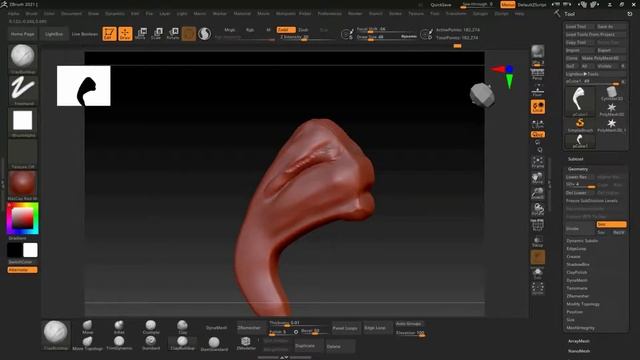Collapse the Geometry section
Image resolution: width=640 pixels, height=360 pixels.
tap(578, 169)
